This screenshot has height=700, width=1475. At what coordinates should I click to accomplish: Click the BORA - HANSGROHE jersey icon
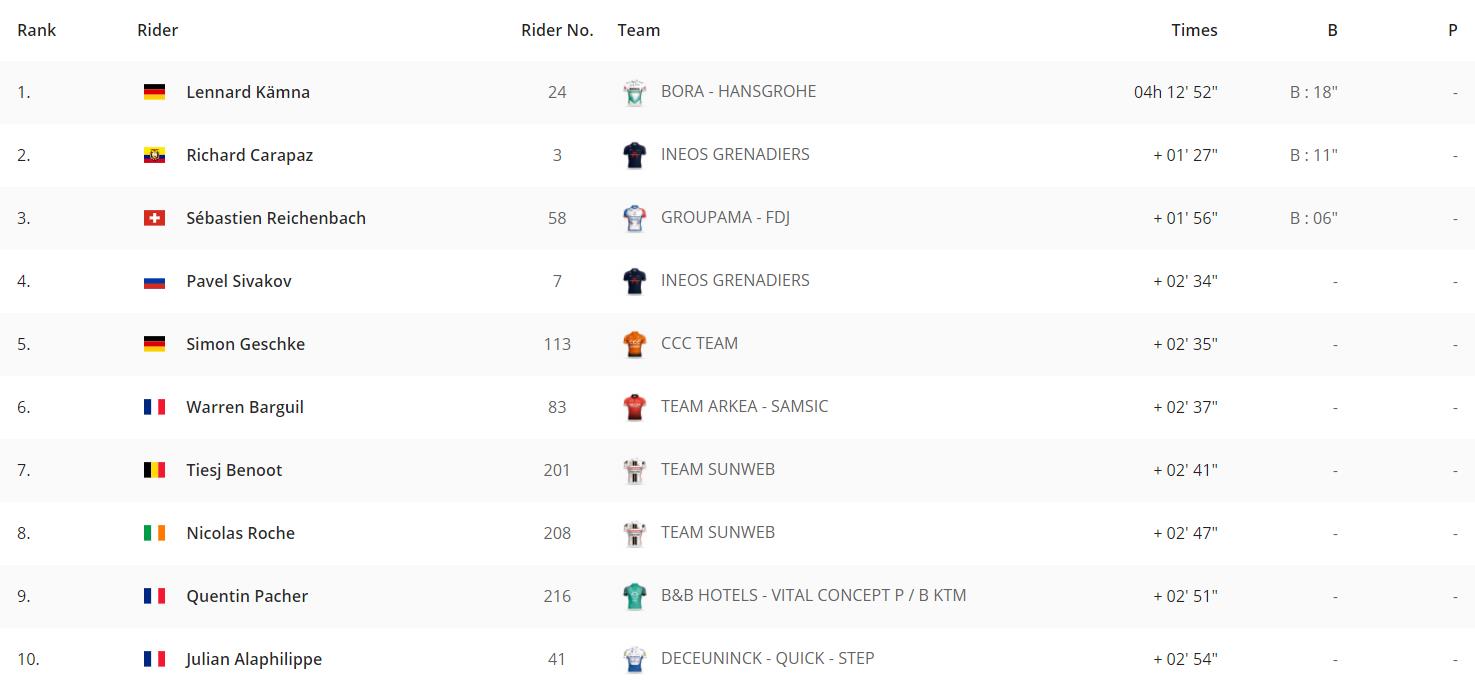tap(634, 92)
